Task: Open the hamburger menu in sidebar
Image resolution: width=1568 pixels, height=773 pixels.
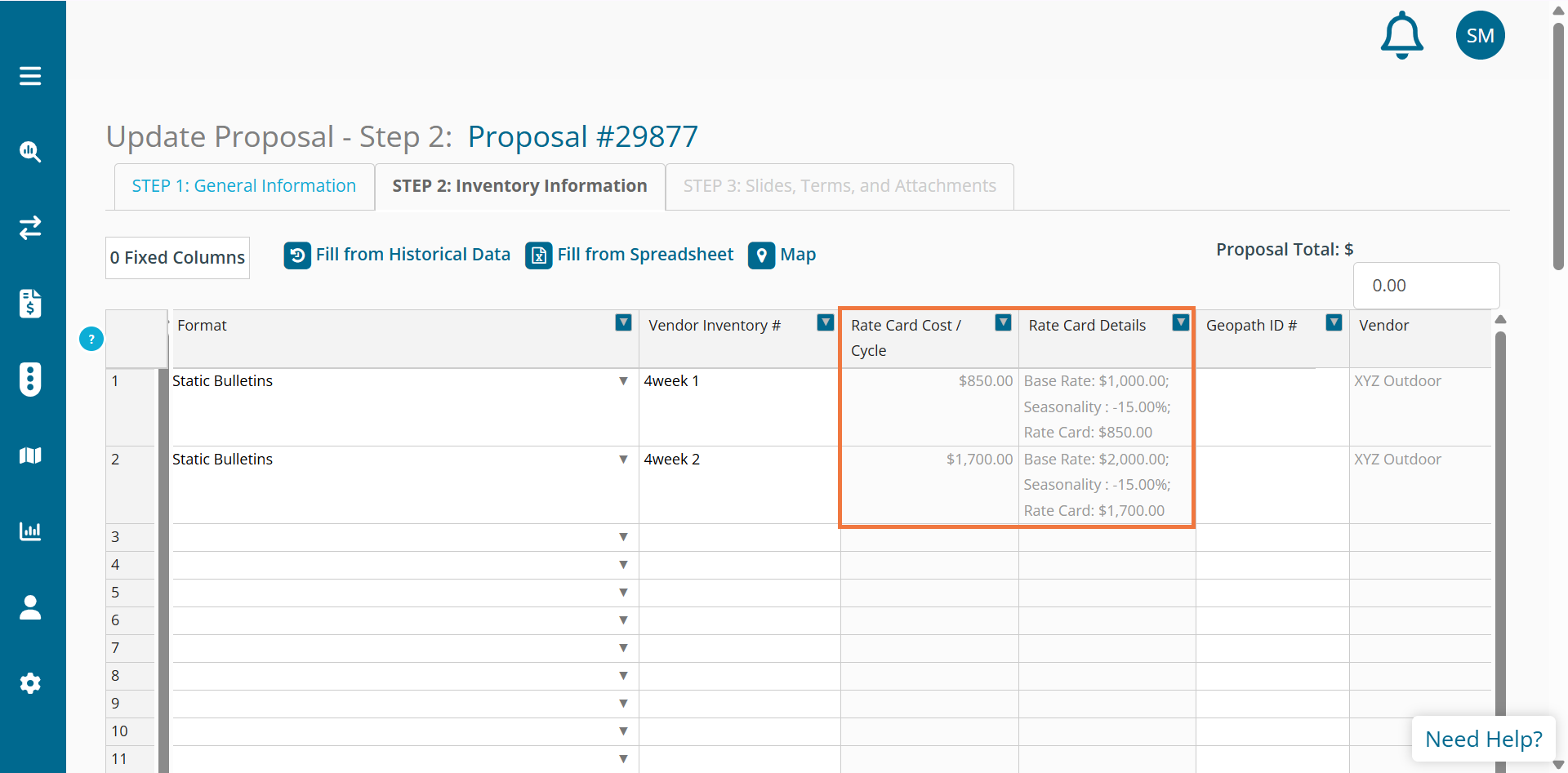Action: click(30, 76)
